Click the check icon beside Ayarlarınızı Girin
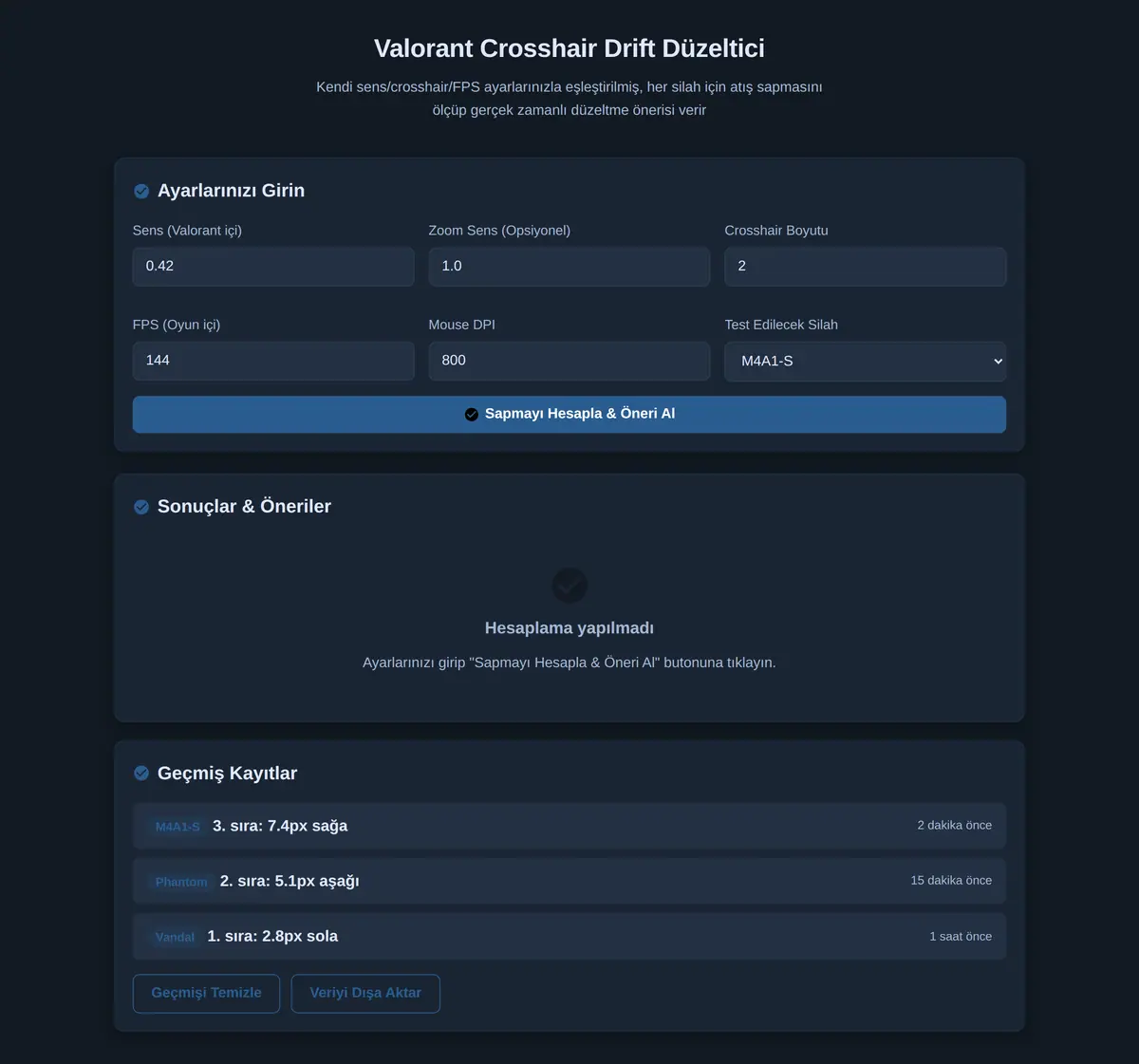 141,191
